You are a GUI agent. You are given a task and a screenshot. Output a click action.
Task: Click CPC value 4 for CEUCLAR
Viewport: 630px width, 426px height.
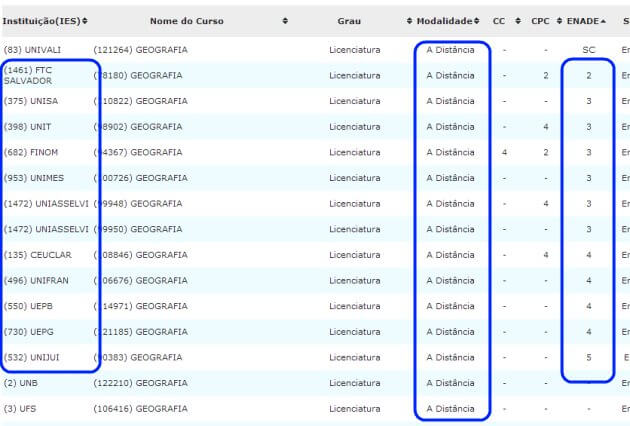[546, 255]
